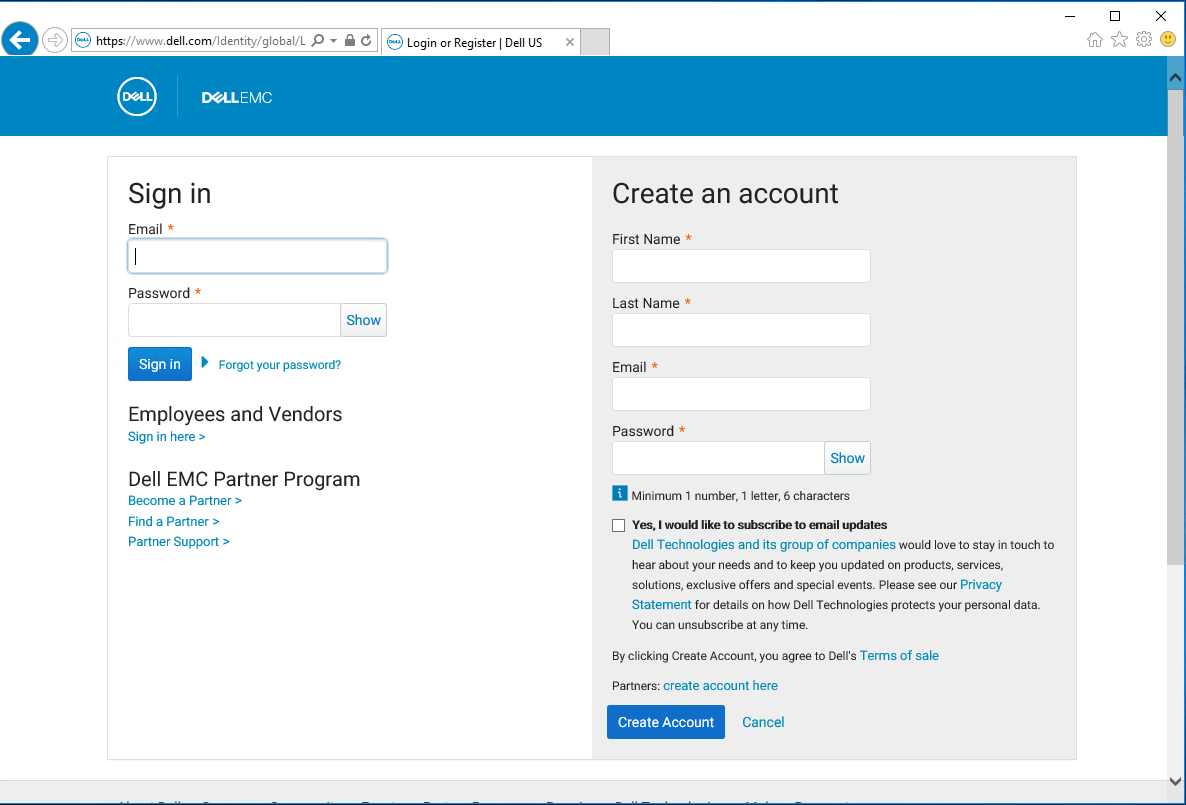Click the browser settings gear icon
Viewport: 1186px width, 805px height.
pyautogui.click(x=1143, y=41)
